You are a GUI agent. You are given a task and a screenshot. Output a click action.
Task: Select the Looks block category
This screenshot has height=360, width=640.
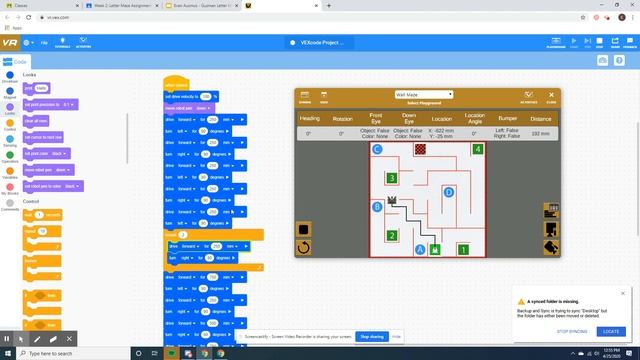[x=10, y=109]
